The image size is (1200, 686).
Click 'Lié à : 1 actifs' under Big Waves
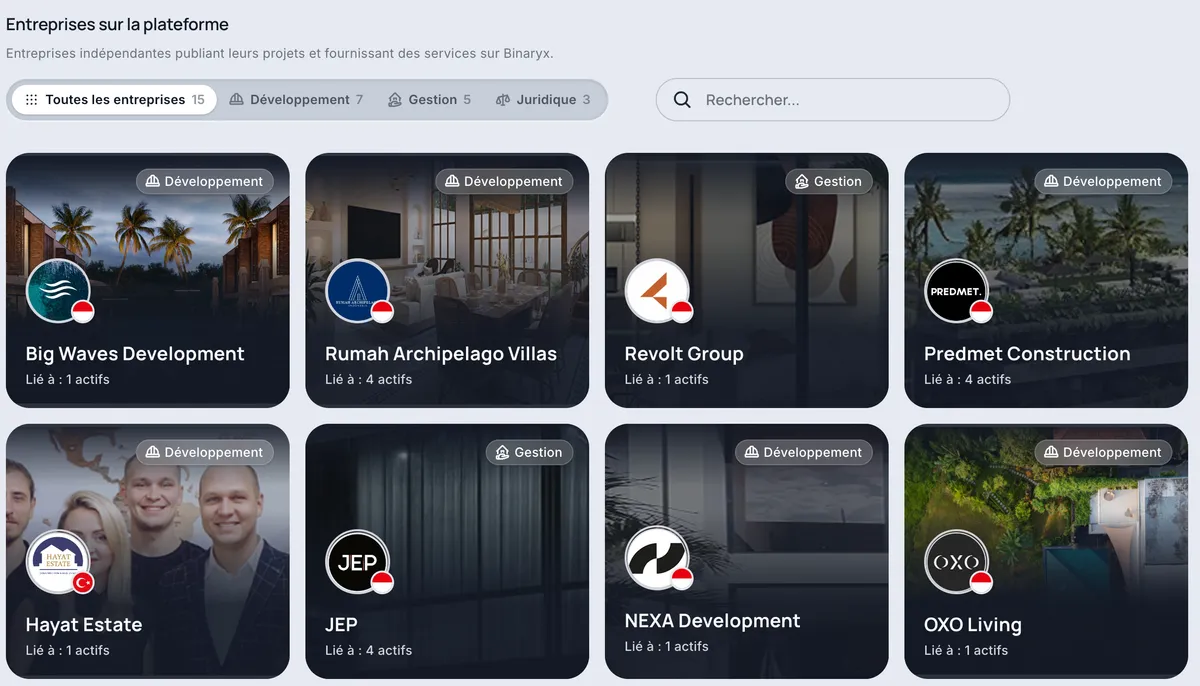click(67, 380)
